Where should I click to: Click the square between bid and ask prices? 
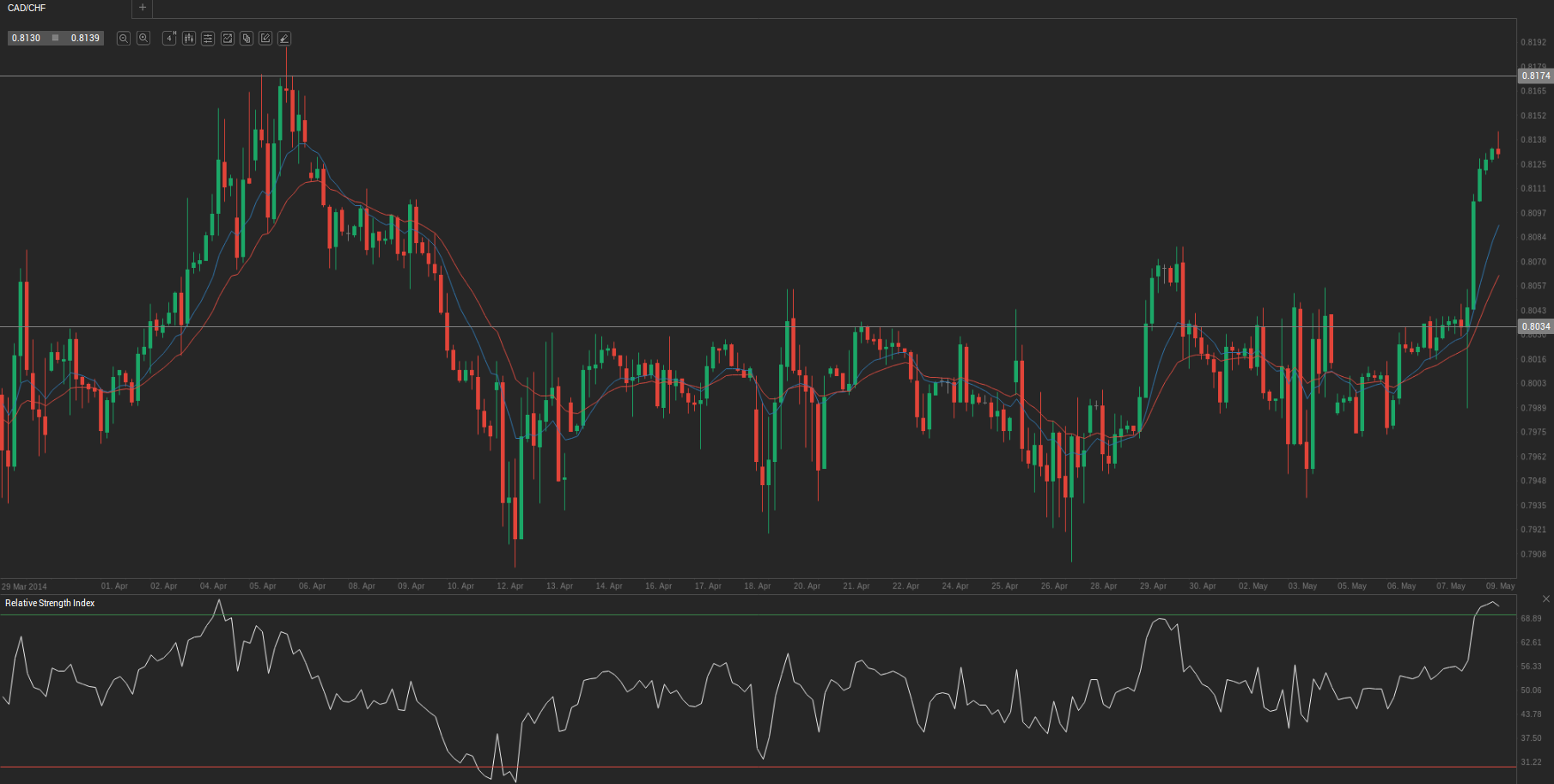click(56, 39)
